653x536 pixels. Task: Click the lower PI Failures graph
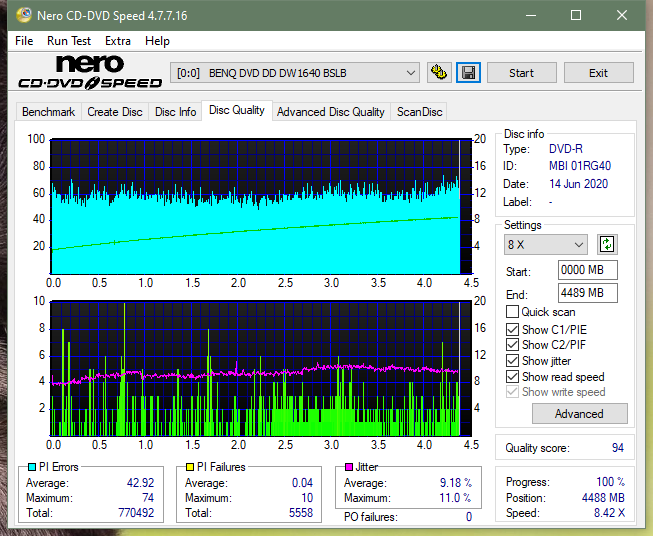[261, 369]
